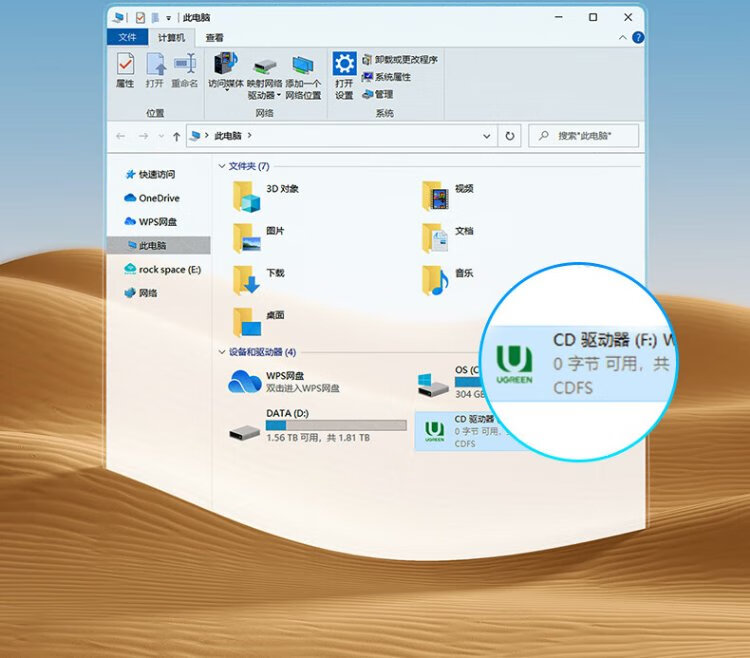This screenshot has width=750, height=658.
Task: Open the WPS网盘 cloud drive
Action: (x=245, y=381)
